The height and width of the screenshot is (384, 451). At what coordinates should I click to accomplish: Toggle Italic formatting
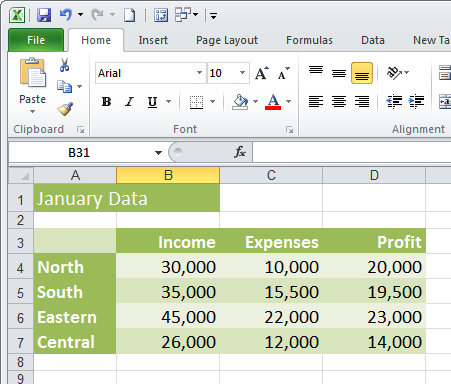point(129,102)
